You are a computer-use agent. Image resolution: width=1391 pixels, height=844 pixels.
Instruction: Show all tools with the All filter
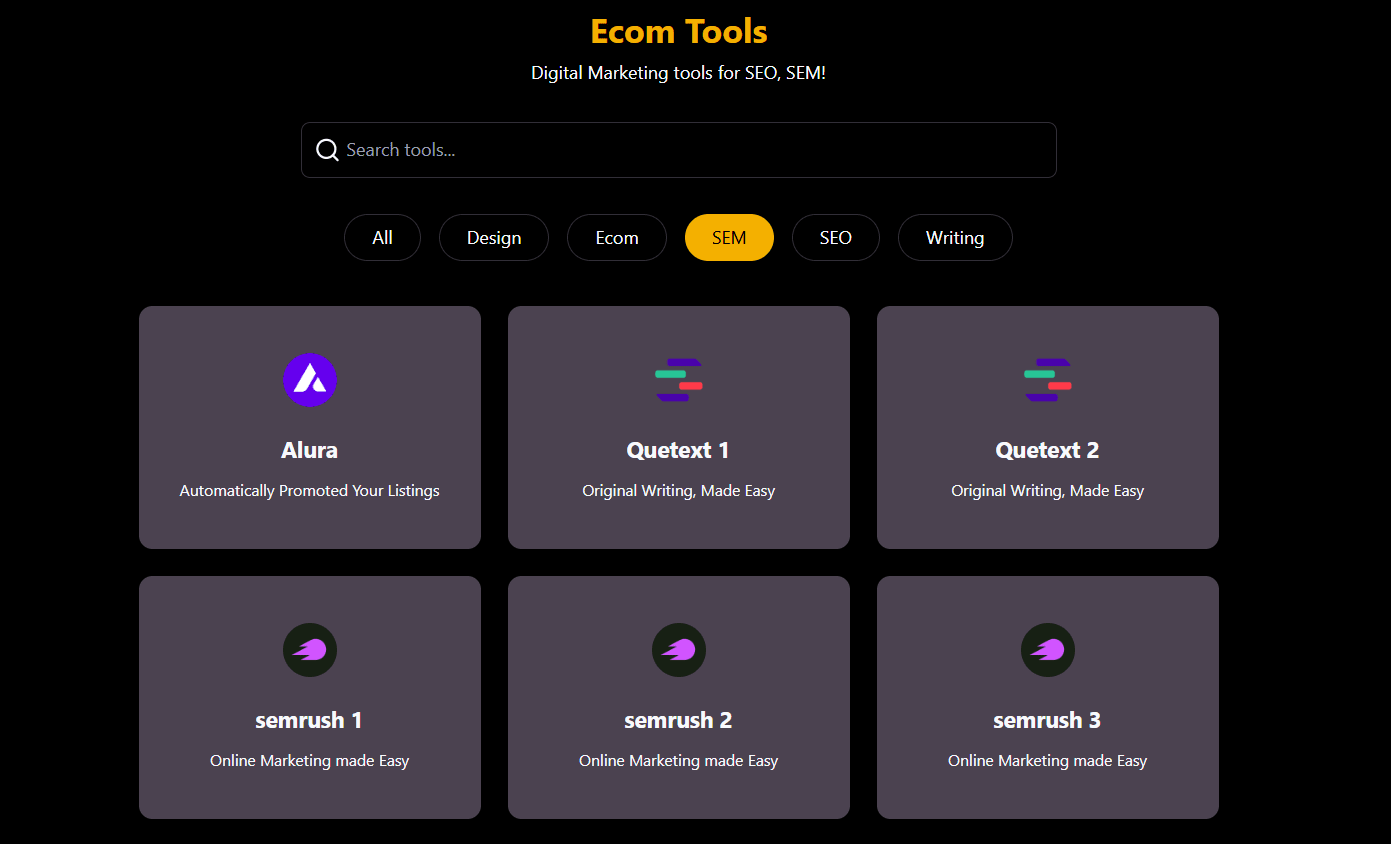pos(382,238)
